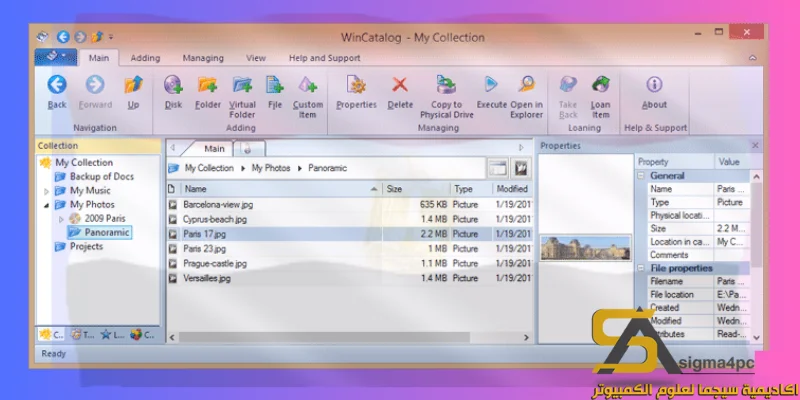Image resolution: width=800 pixels, height=400 pixels.
Task: Select Backup of Docs folder
Action: click(x=102, y=177)
